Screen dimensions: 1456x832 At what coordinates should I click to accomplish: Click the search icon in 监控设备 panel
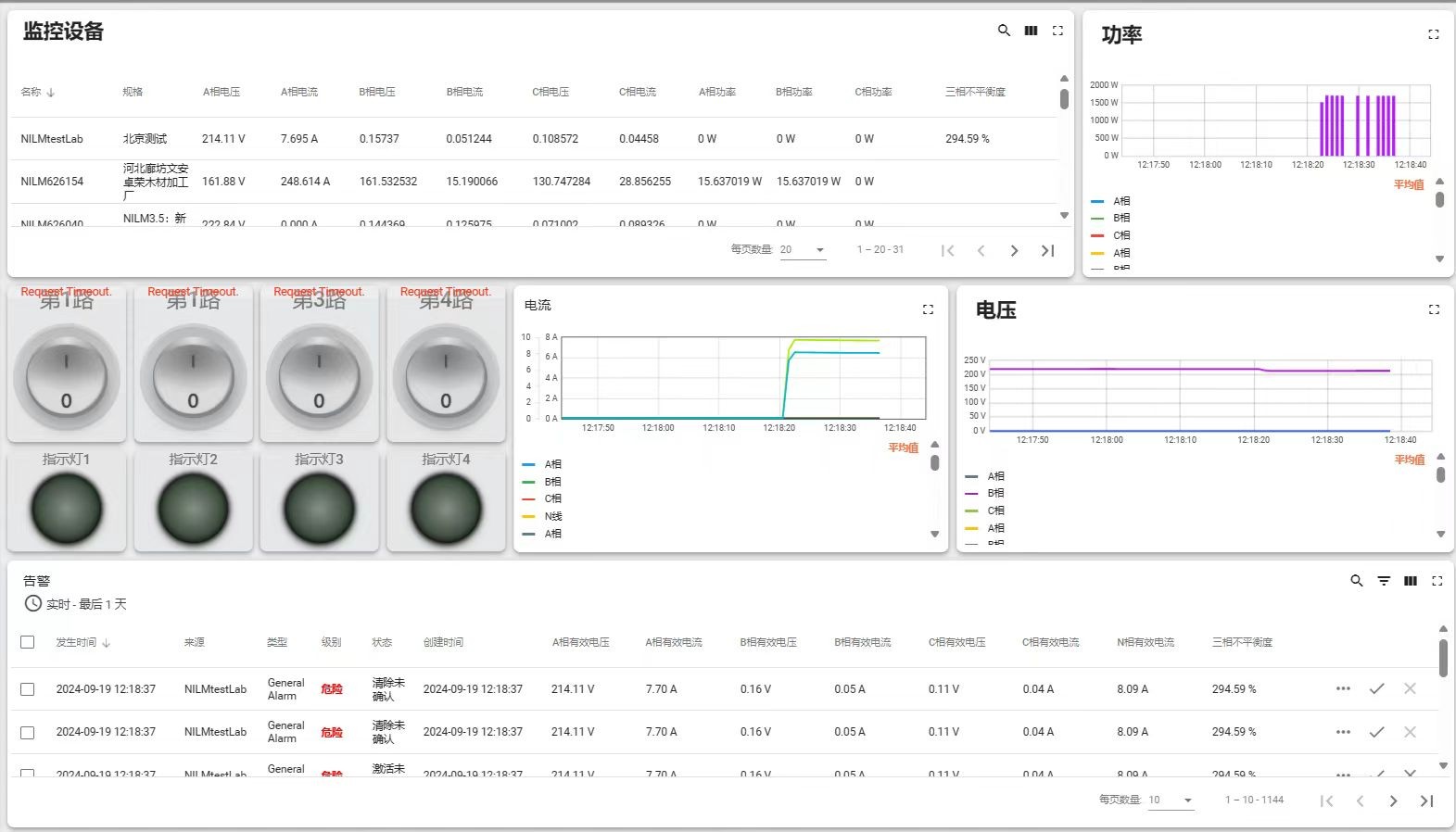tap(1004, 31)
